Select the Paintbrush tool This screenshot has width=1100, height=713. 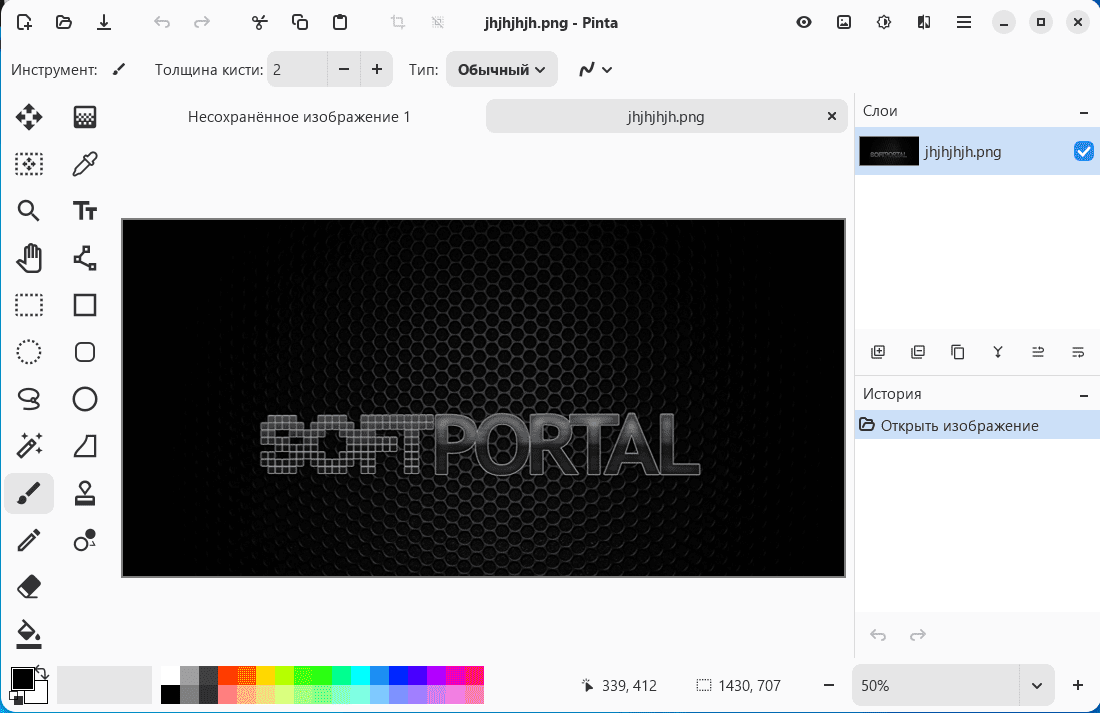tap(29, 493)
